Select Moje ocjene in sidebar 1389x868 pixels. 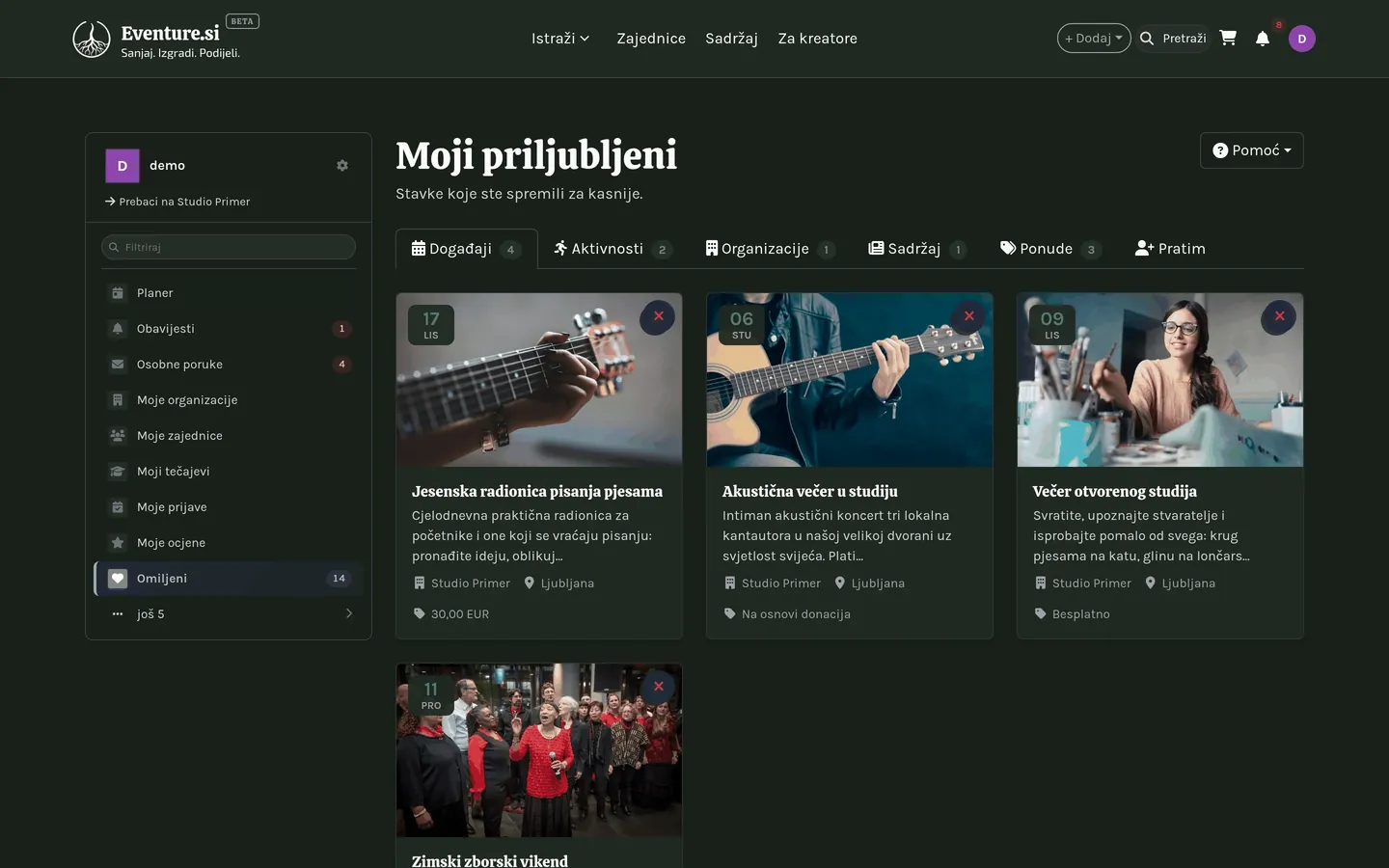pos(229,543)
